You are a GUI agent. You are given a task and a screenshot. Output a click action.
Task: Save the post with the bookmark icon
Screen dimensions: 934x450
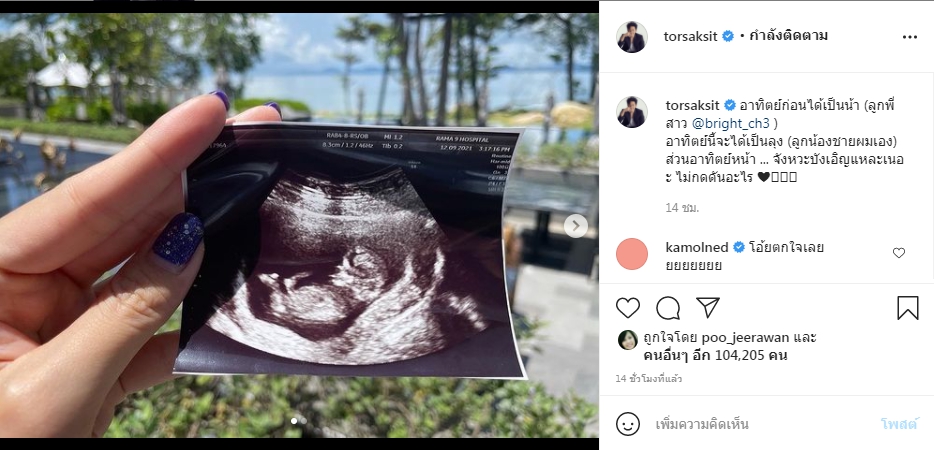click(x=907, y=308)
